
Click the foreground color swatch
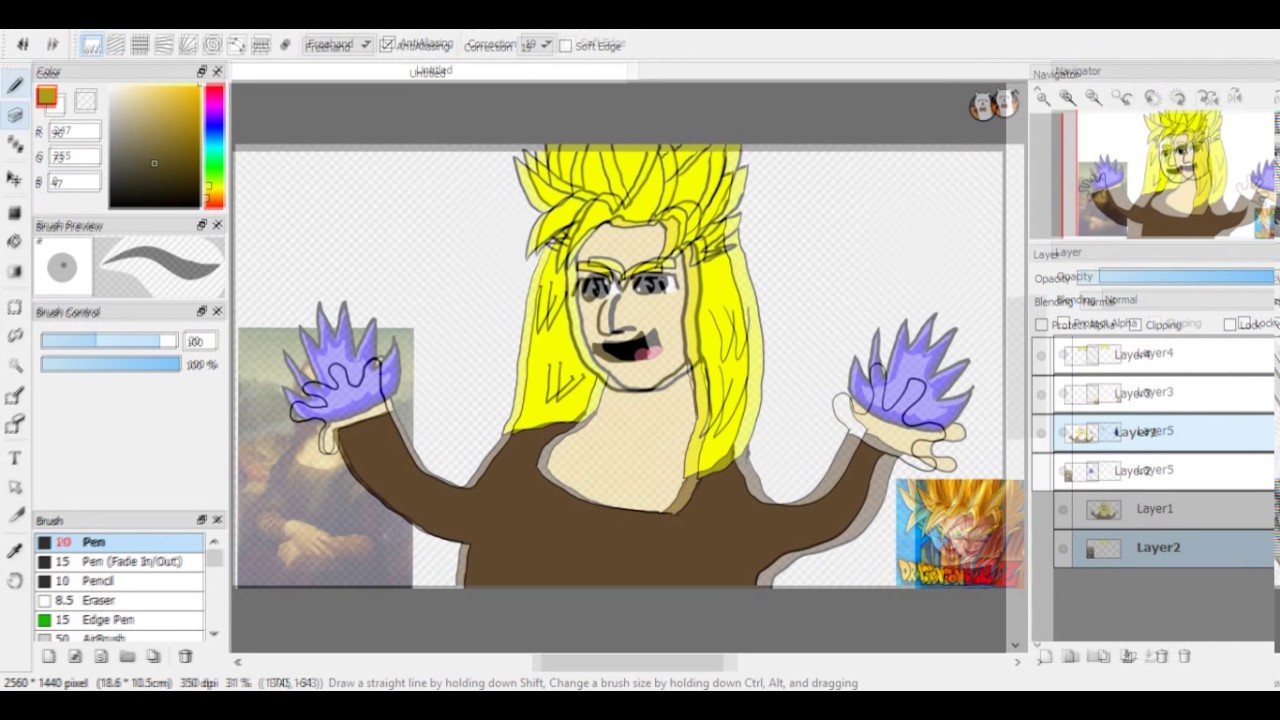pyautogui.click(x=46, y=96)
